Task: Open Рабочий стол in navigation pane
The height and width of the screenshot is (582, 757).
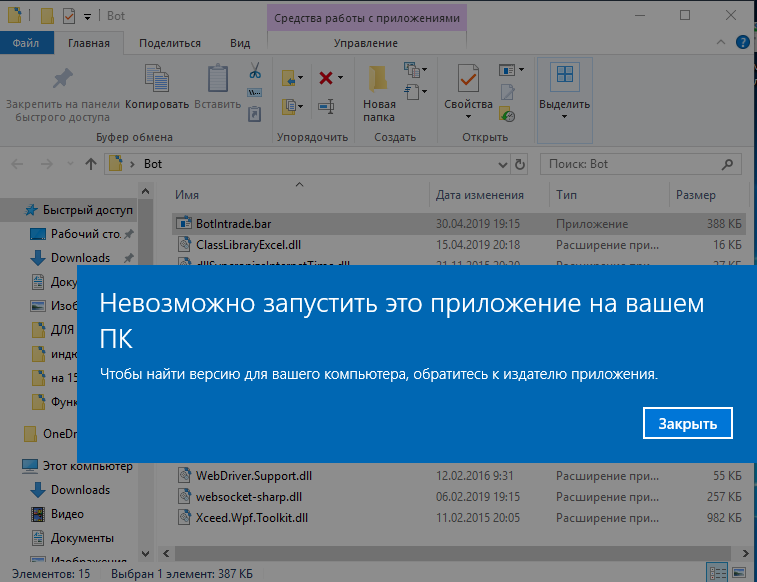Action: pyautogui.click(x=86, y=234)
